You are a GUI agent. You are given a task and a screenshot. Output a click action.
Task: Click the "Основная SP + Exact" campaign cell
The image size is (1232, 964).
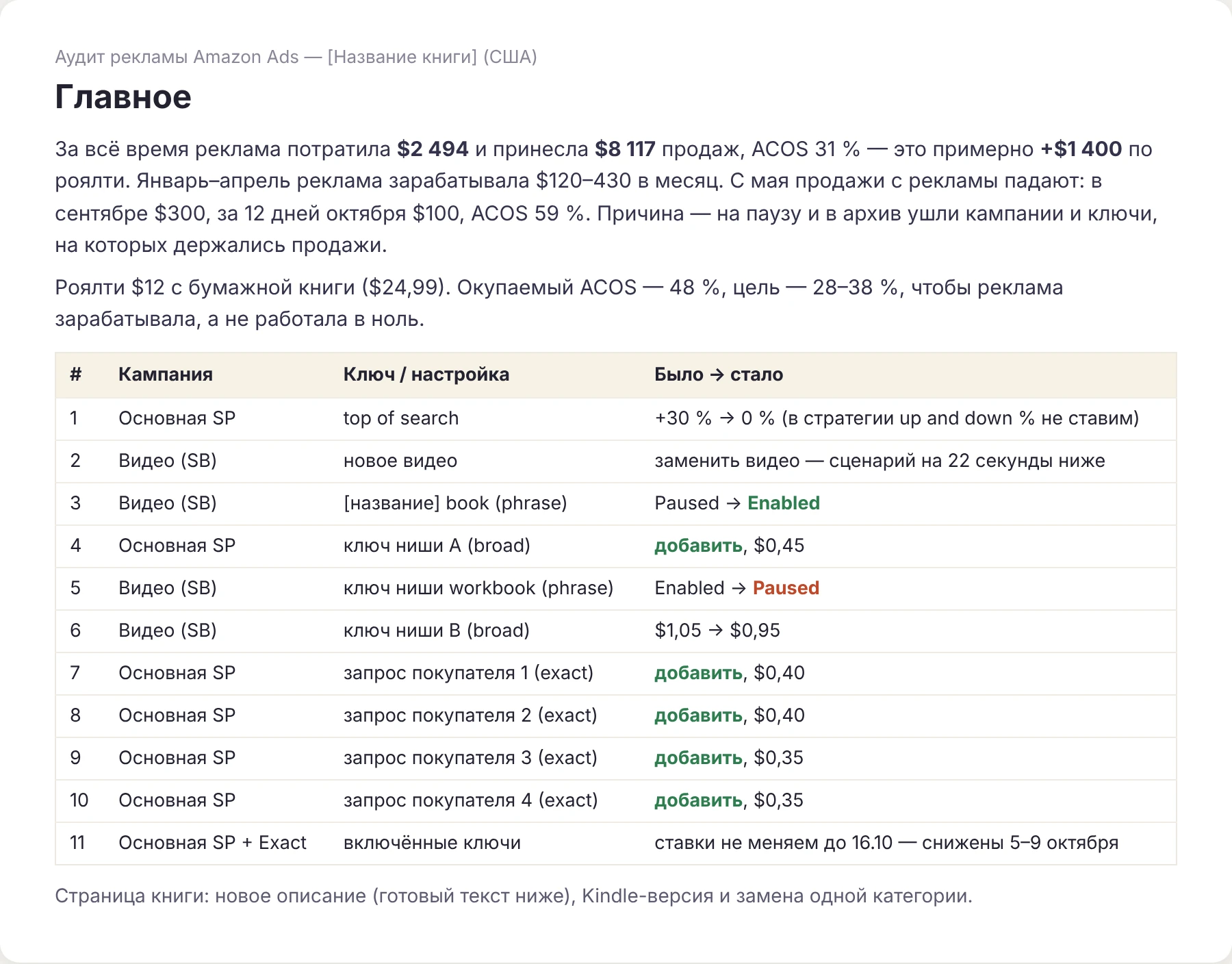pos(212,843)
